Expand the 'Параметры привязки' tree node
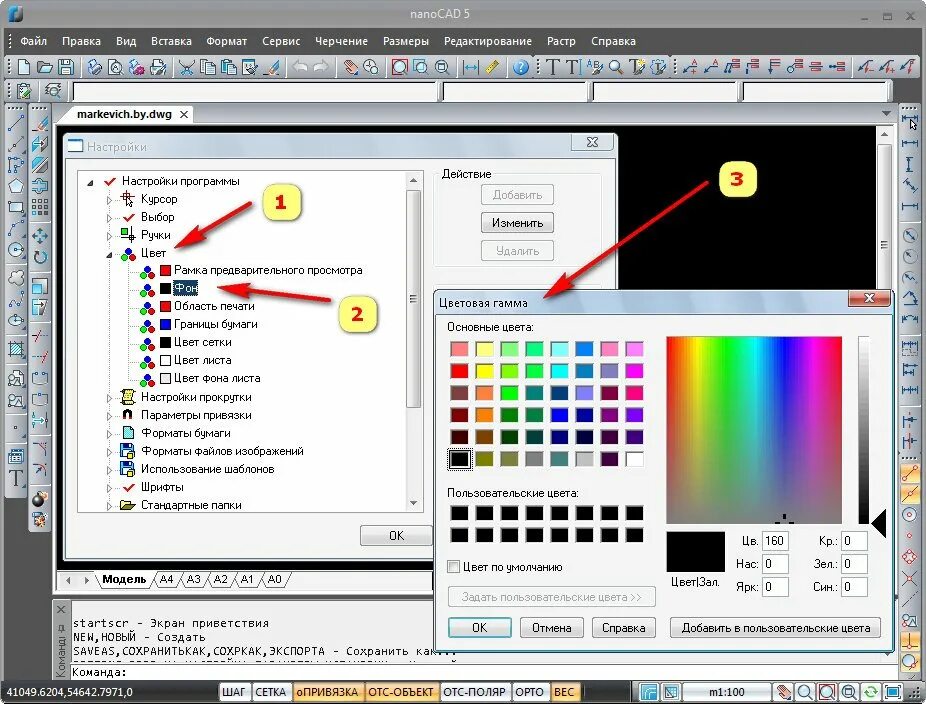 (109, 416)
